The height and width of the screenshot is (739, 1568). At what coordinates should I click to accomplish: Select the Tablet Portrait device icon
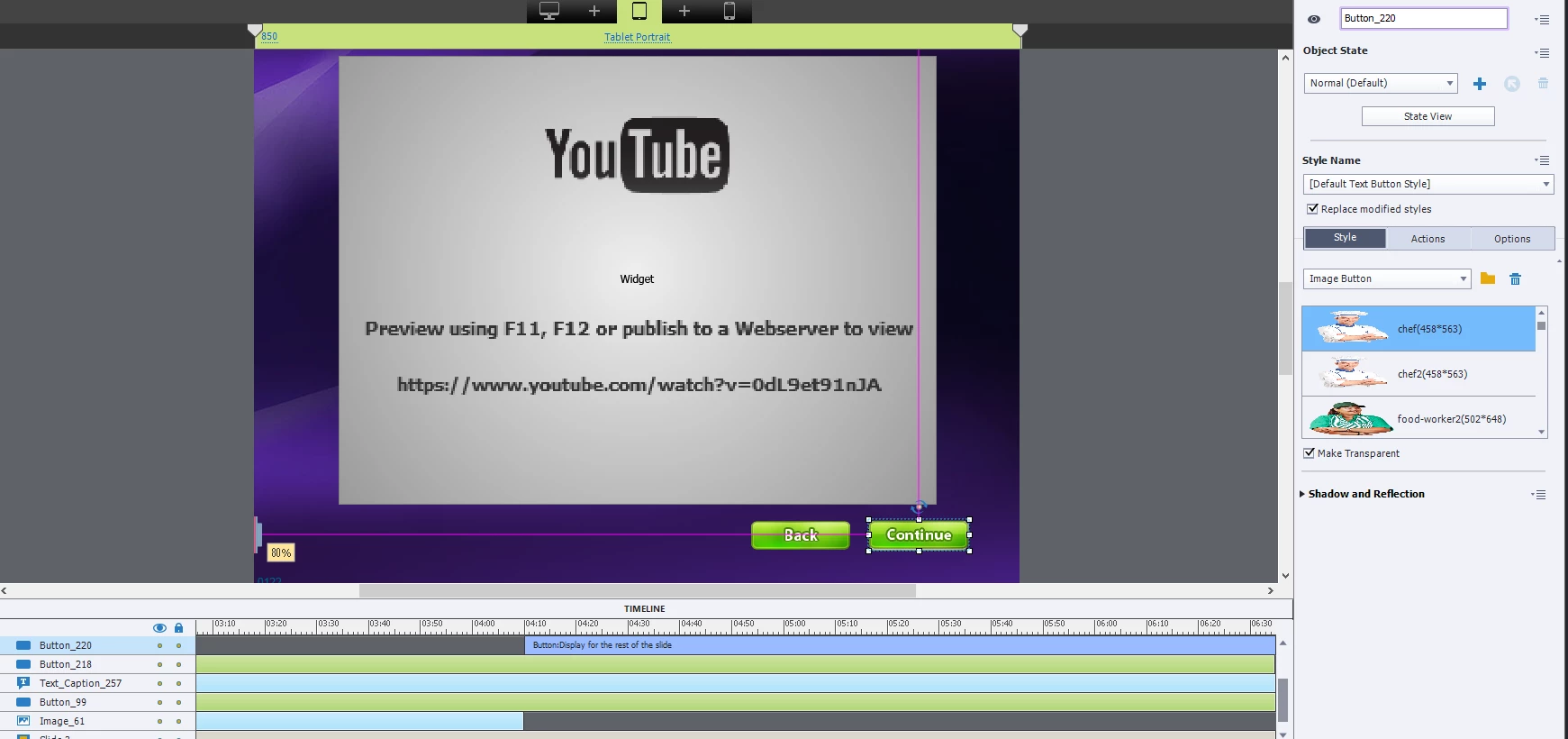pyautogui.click(x=639, y=11)
